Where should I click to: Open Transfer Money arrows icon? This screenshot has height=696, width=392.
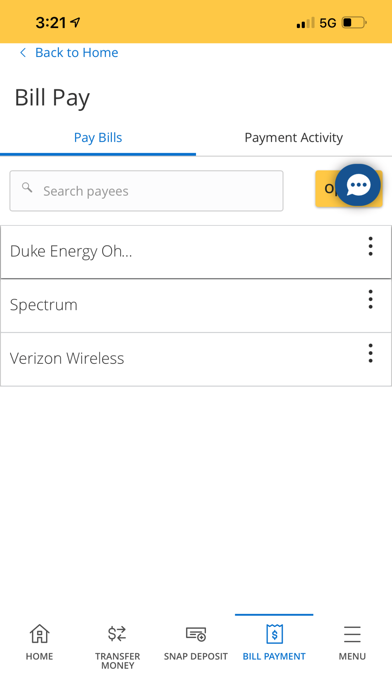coord(117,634)
